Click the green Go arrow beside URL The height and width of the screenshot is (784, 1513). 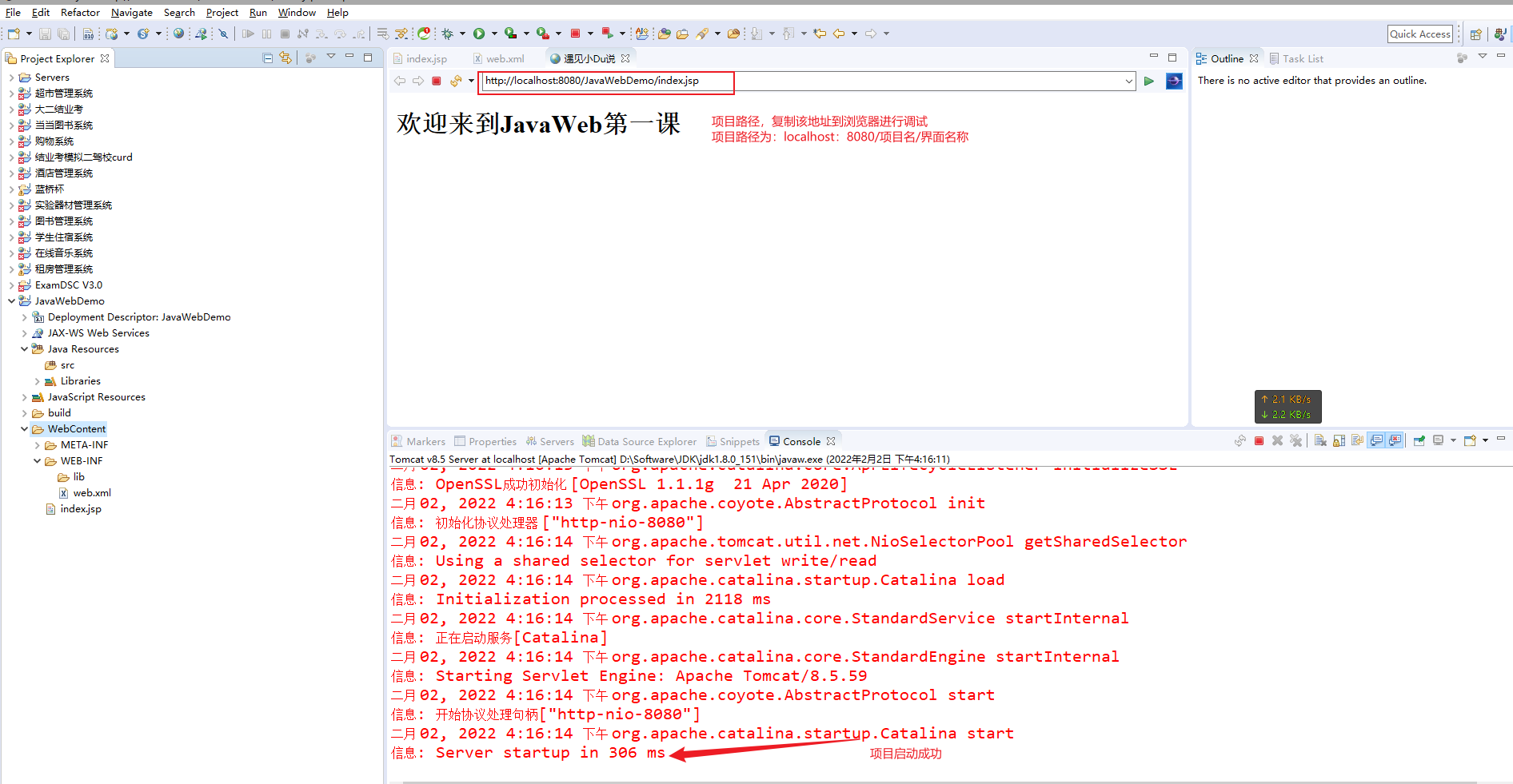[1149, 81]
